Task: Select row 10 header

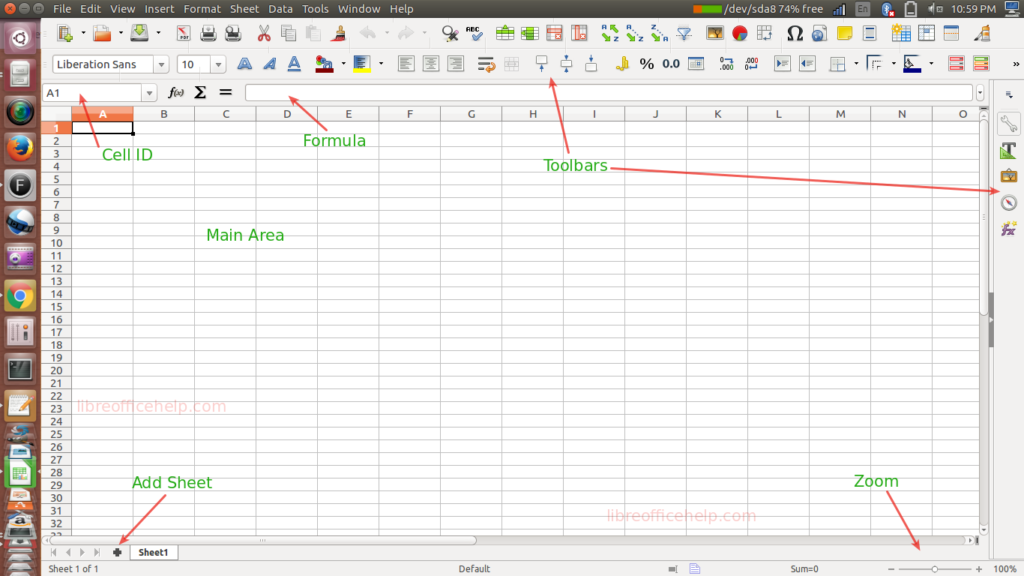Action: coord(56,243)
